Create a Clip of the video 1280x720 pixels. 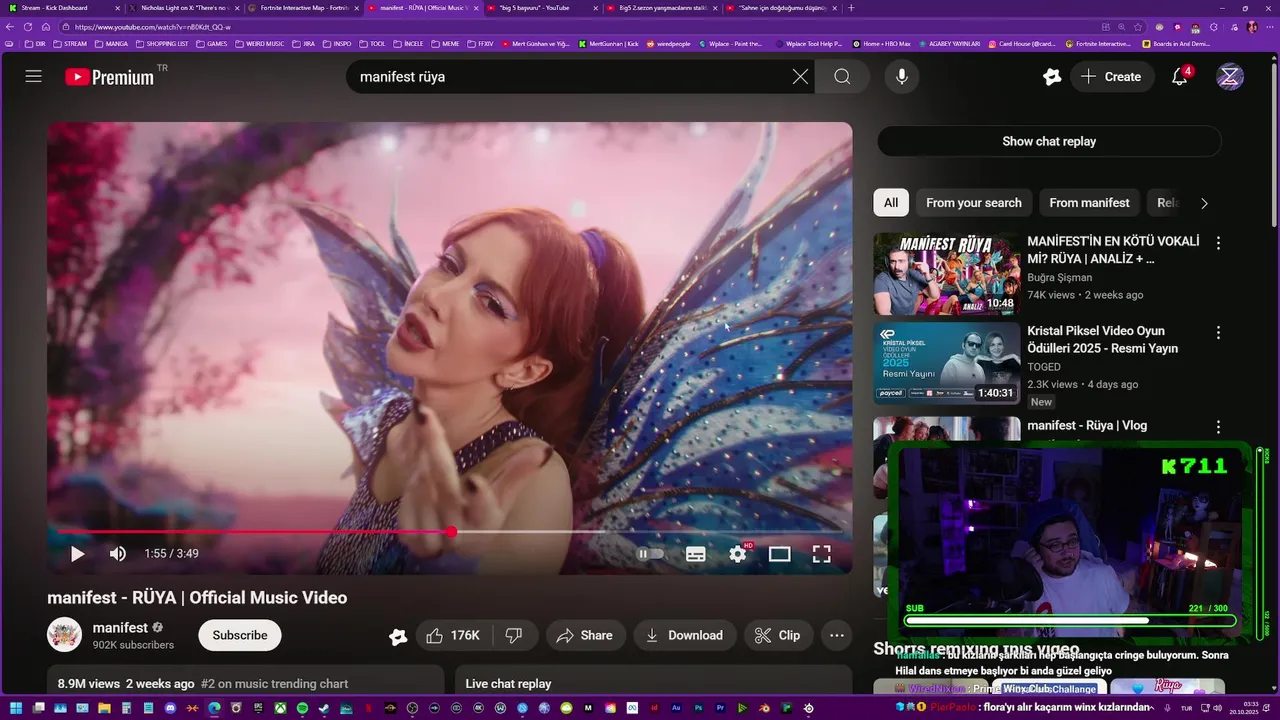[778, 636]
